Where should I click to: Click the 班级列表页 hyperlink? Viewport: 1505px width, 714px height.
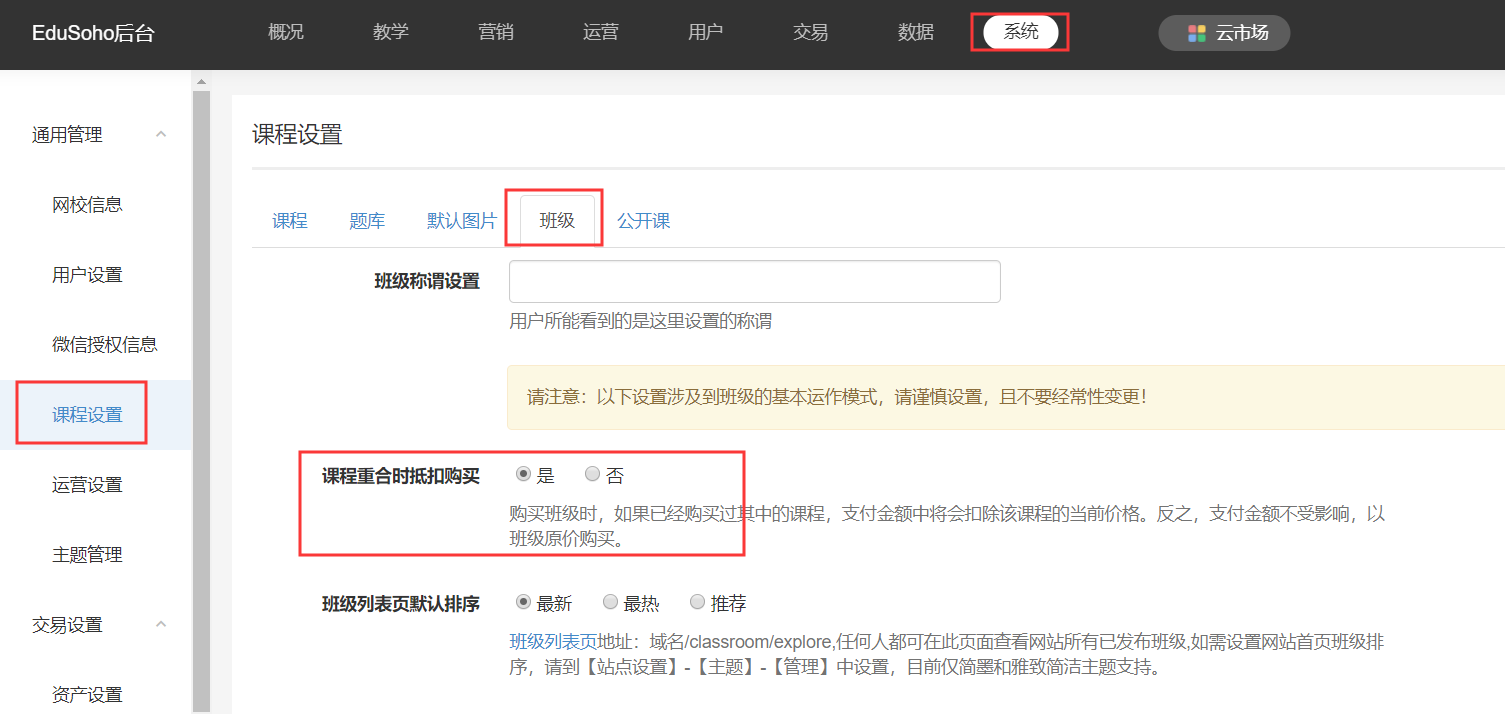pyautogui.click(x=553, y=641)
